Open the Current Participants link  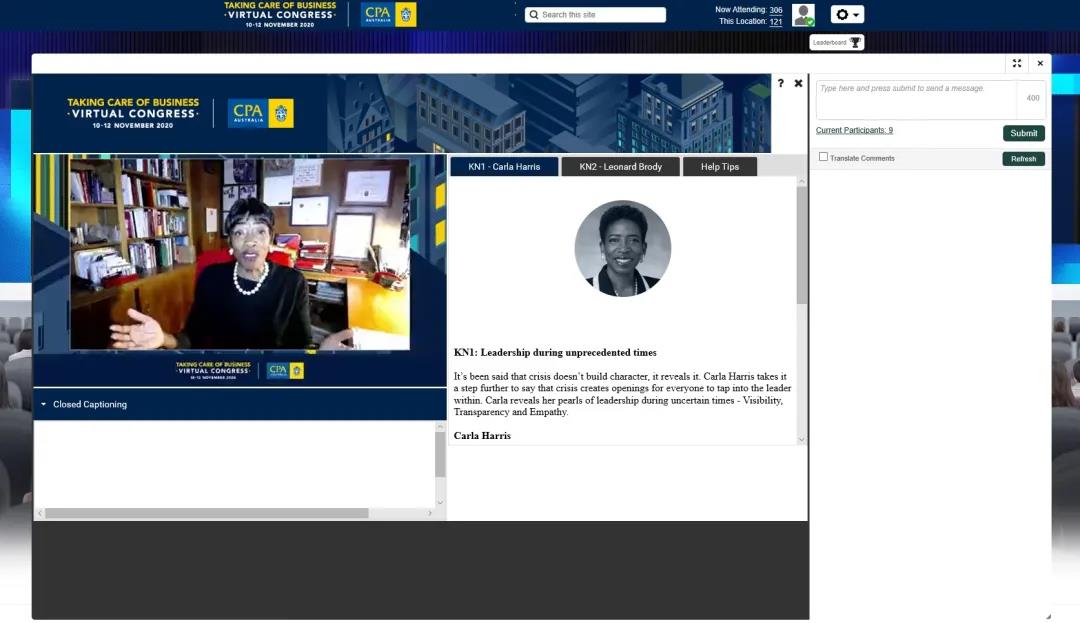point(854,131)
